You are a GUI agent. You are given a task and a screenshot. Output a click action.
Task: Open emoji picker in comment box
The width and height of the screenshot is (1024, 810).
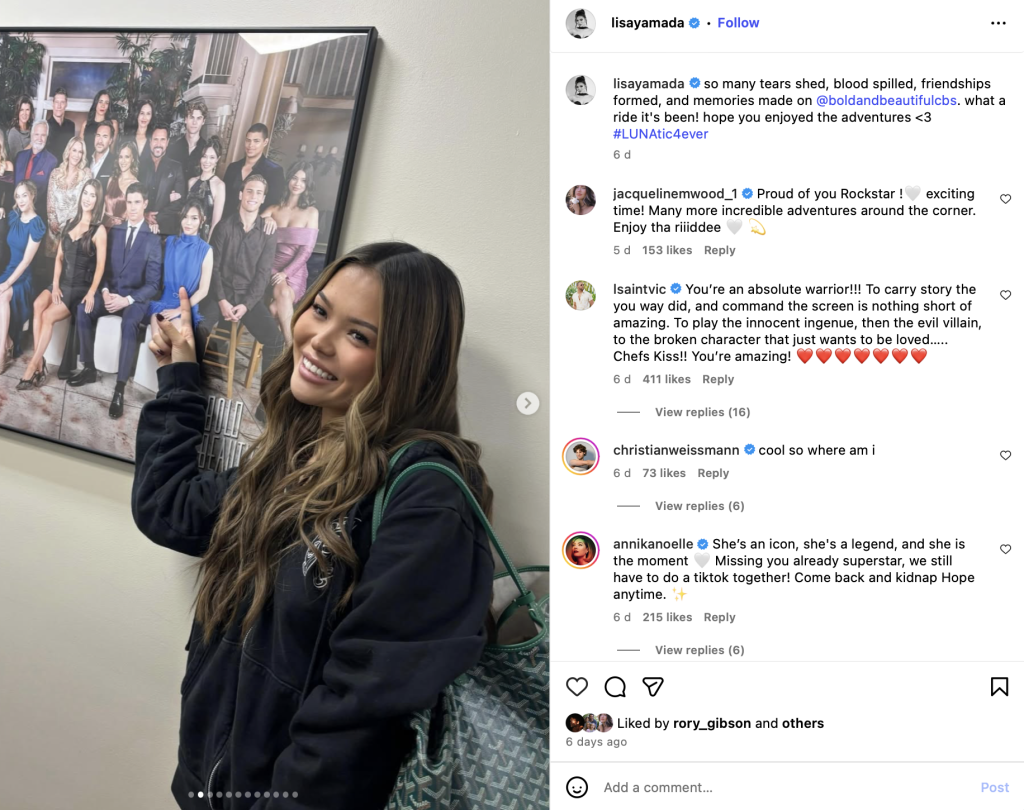577,787
